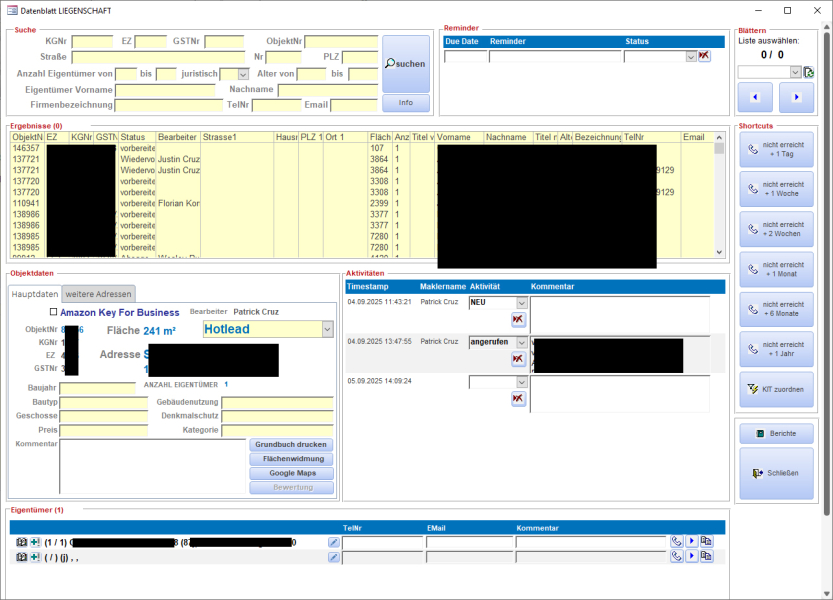Delete the NEU activity entry
833x600 pixels.
(x=518, y=319)
